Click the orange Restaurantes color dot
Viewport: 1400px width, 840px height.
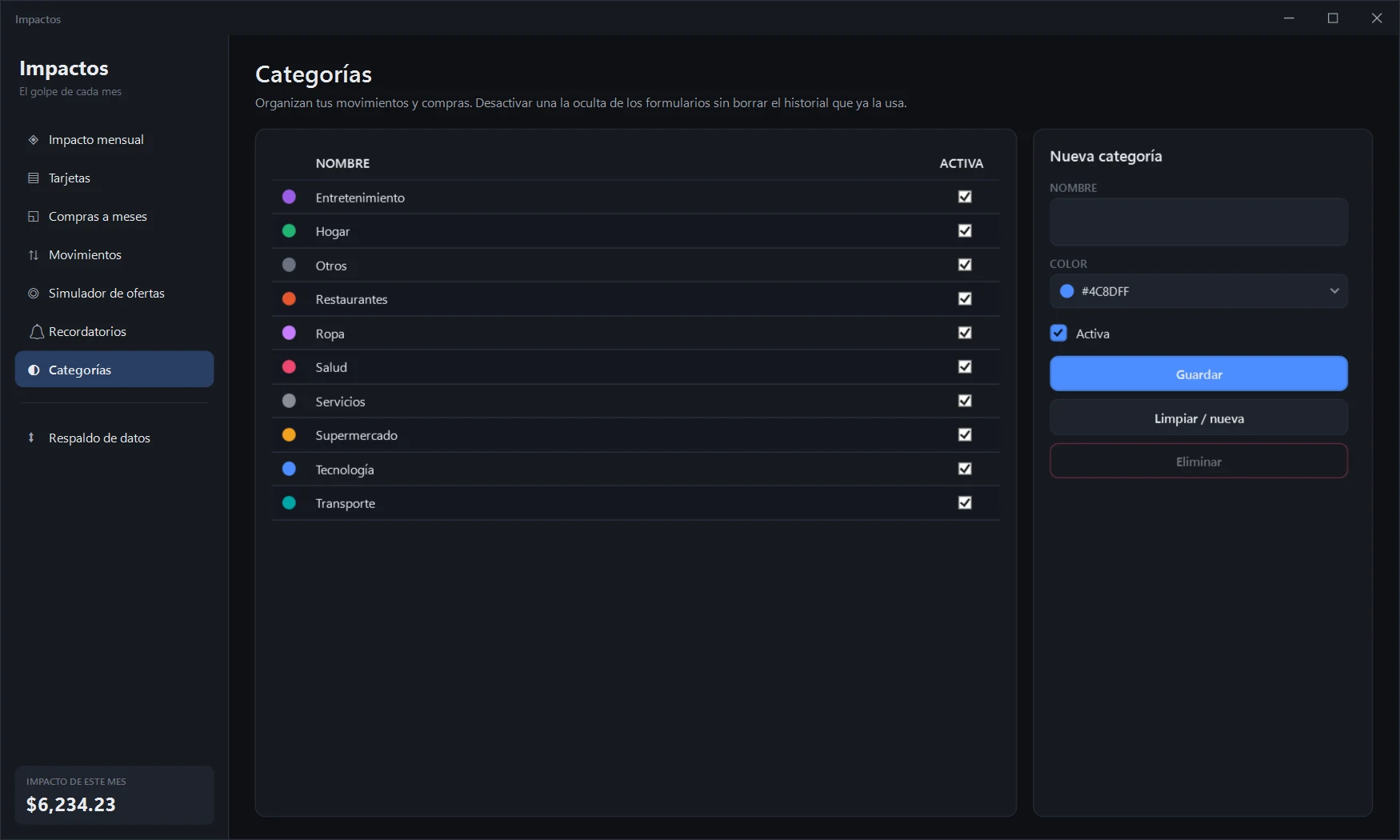(x=290, y=298)
